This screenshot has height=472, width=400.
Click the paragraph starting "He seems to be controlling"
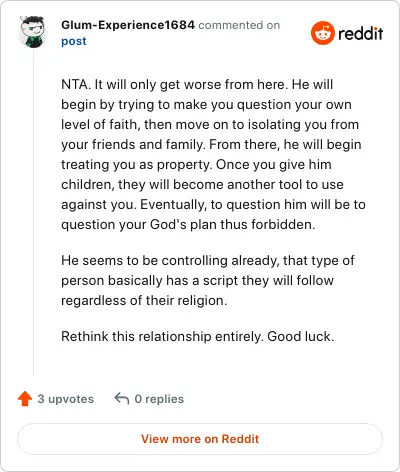pos(208,280)
